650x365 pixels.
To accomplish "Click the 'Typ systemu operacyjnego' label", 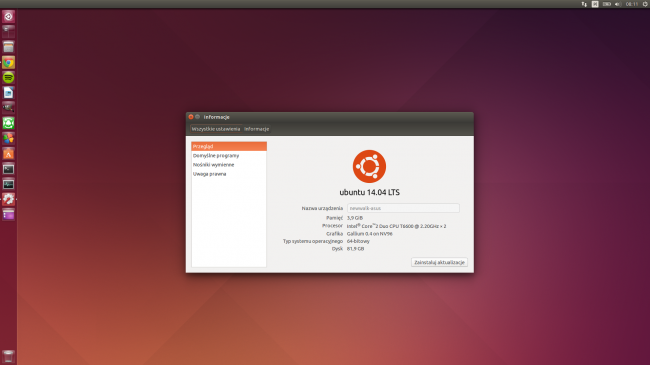I will tap(313, 241).
